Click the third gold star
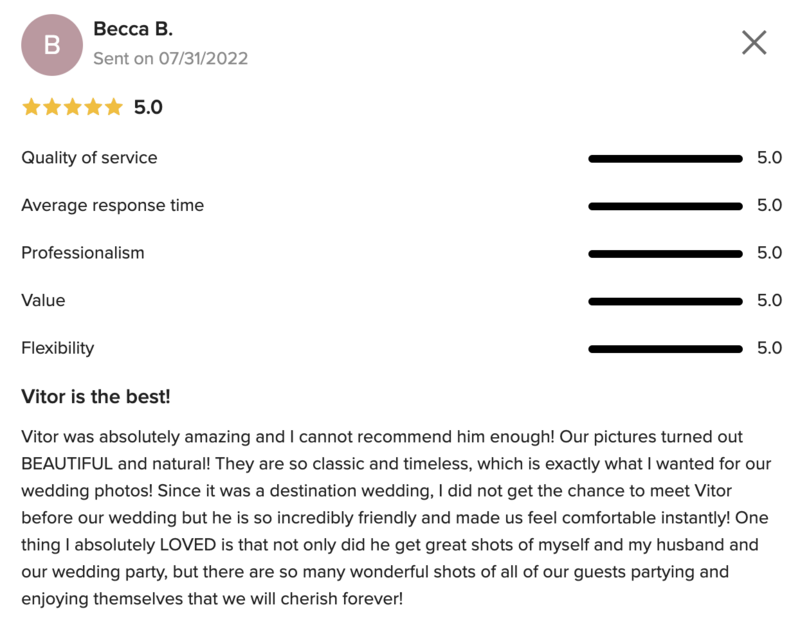The image size is (800, 625). pos(72,107)
